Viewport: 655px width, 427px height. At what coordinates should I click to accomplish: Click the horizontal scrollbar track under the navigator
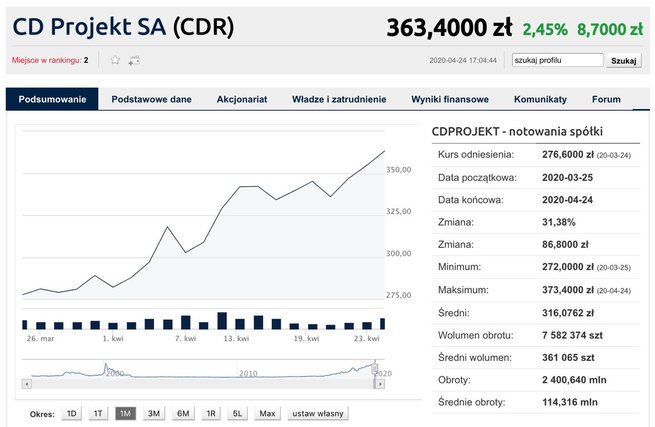203,384
